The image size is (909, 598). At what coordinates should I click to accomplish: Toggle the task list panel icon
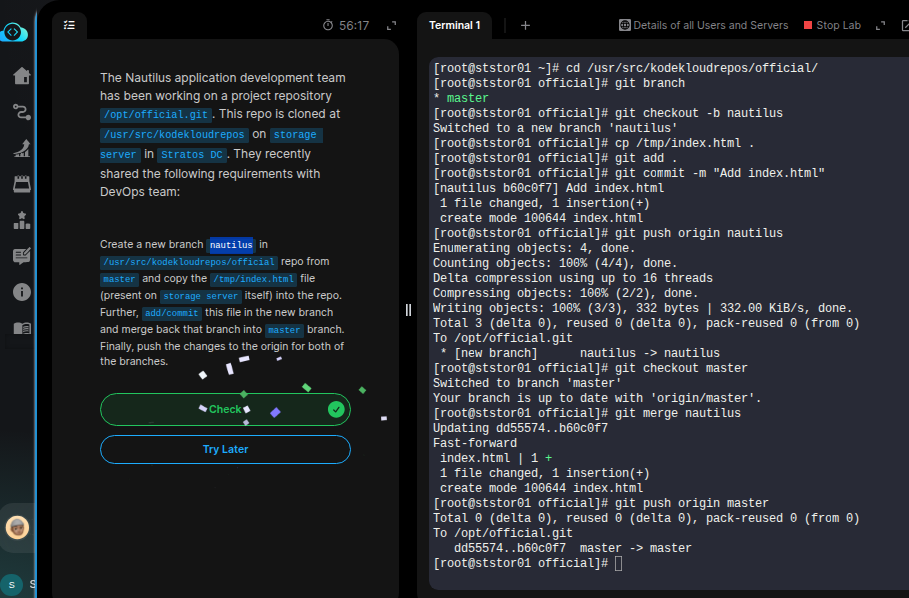[69, 25]
